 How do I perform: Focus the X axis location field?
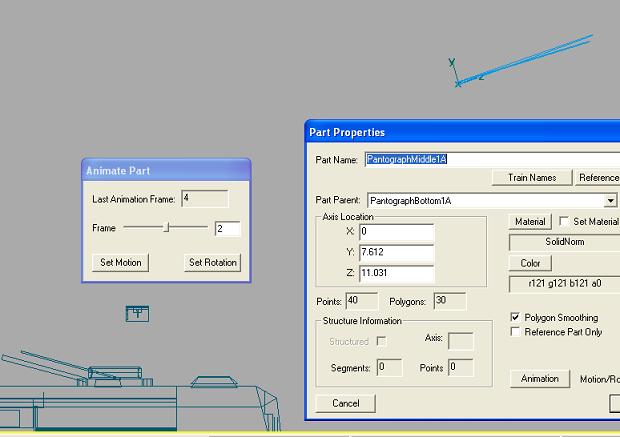coord(396,232)
